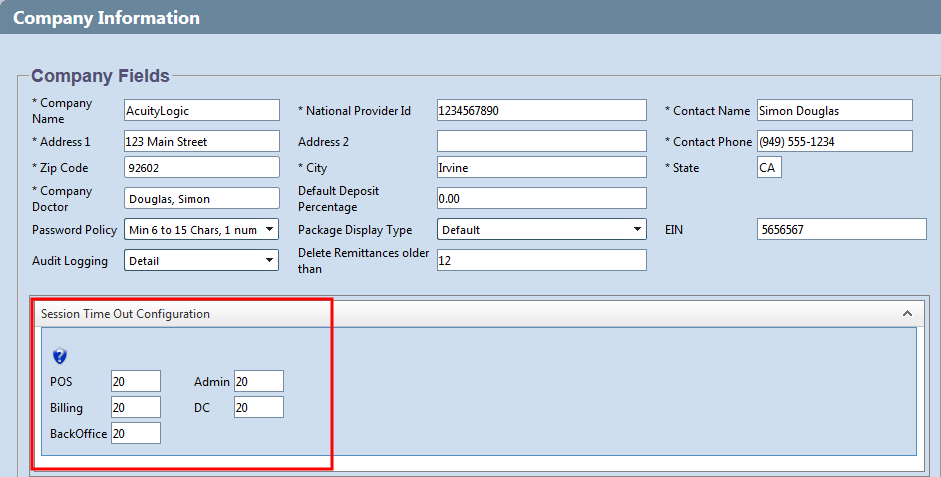941x477 pixels.
Task: Select the State field showing CA
Action: pos(768,168)
